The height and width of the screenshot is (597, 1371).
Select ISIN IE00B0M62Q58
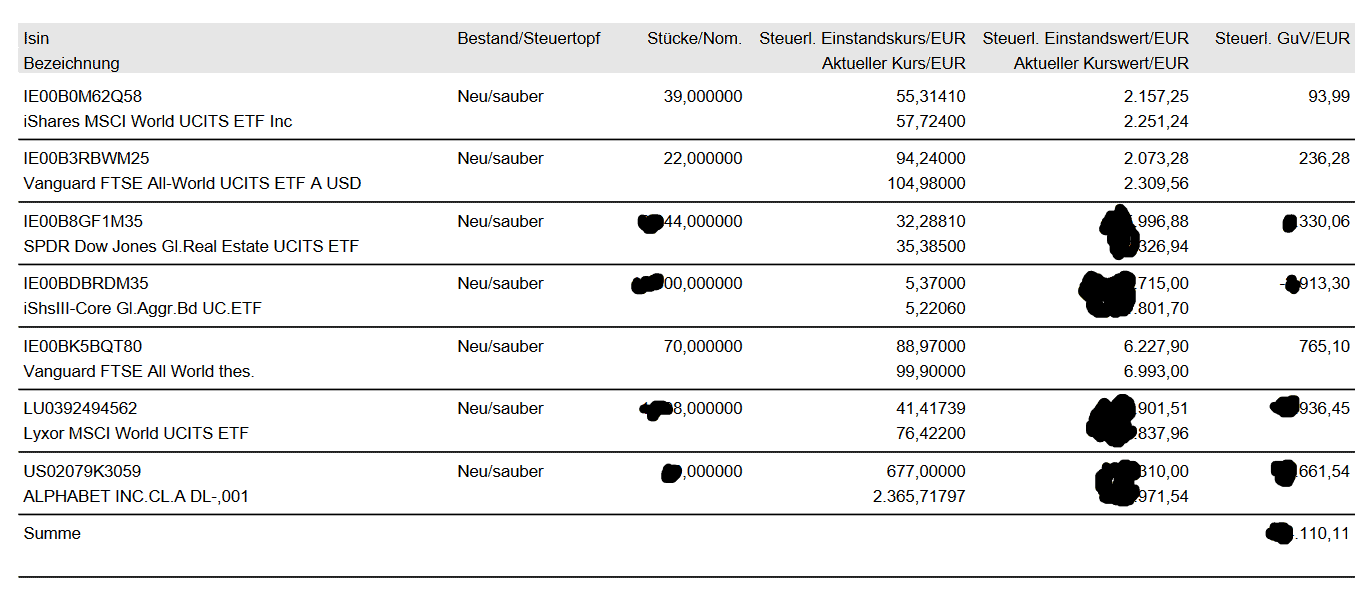(x=82, y=97)
